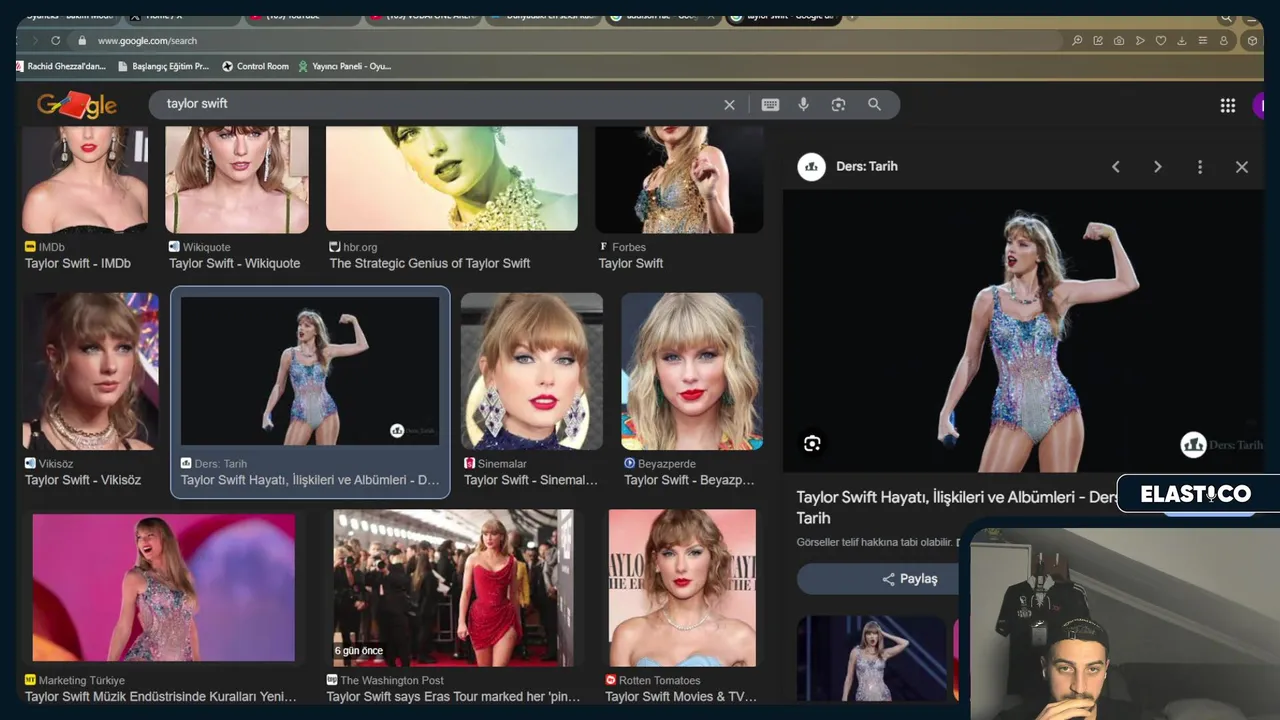
Task: Open the on-screen keyboard input tool
Action: point(770,105)
